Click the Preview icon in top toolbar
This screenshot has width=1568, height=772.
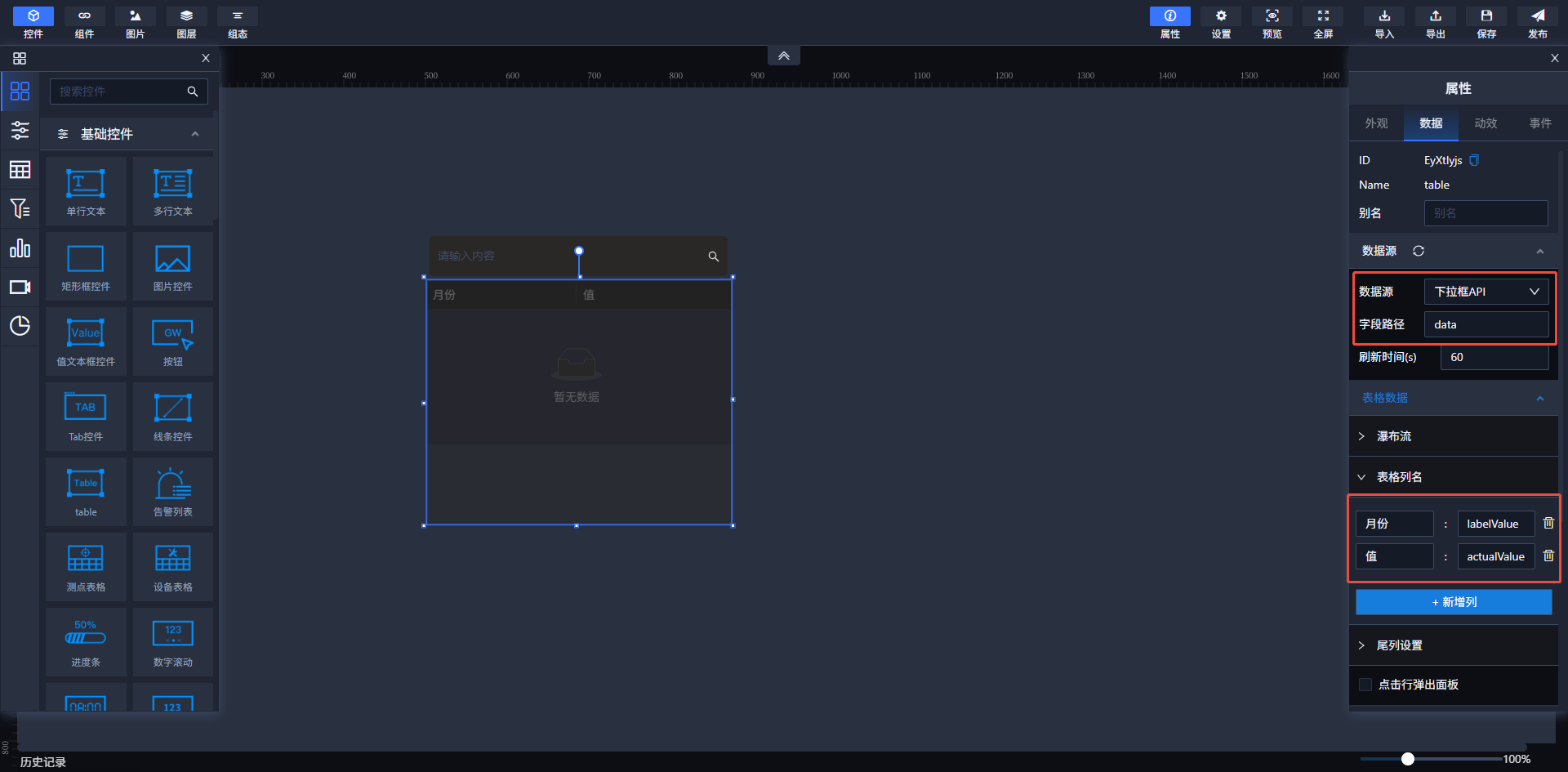(1272, 16)
